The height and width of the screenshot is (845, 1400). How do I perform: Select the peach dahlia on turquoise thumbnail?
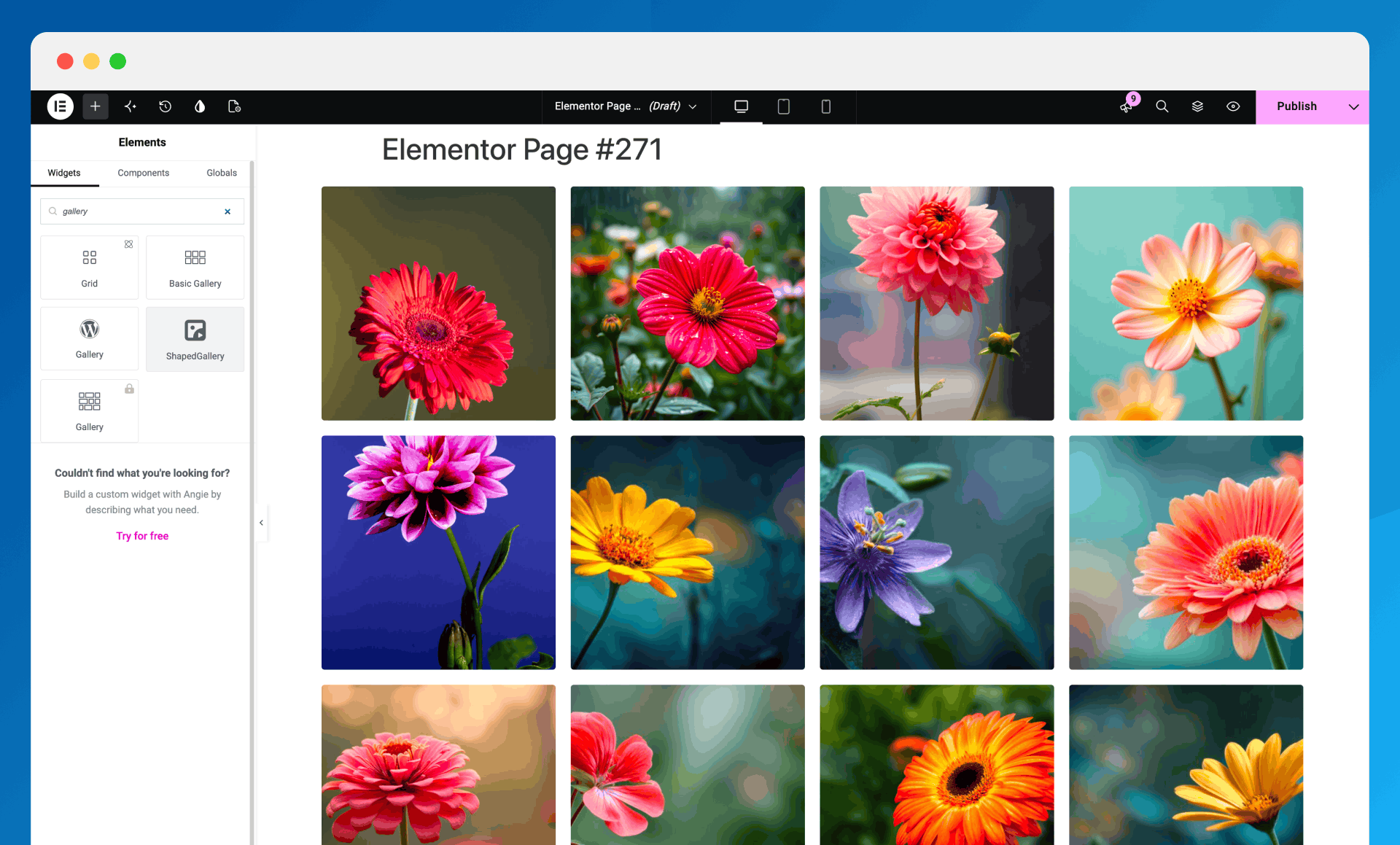point(1186,303)
